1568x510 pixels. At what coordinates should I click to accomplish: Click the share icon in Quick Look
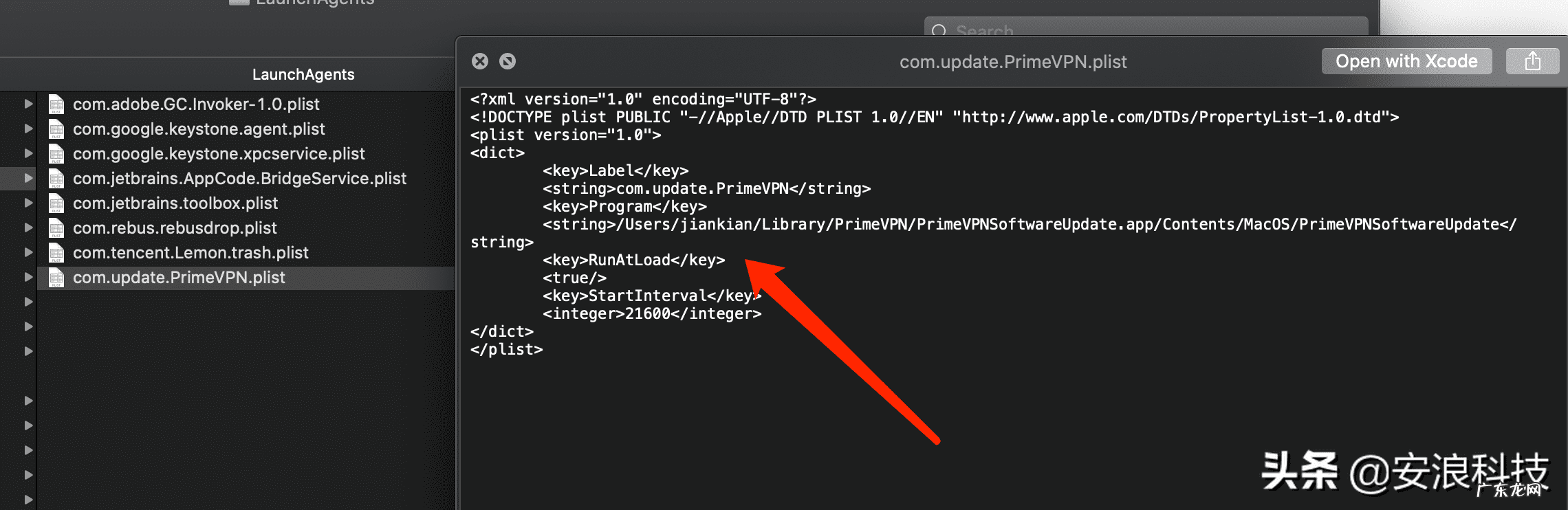click(x=1532, y=61)
